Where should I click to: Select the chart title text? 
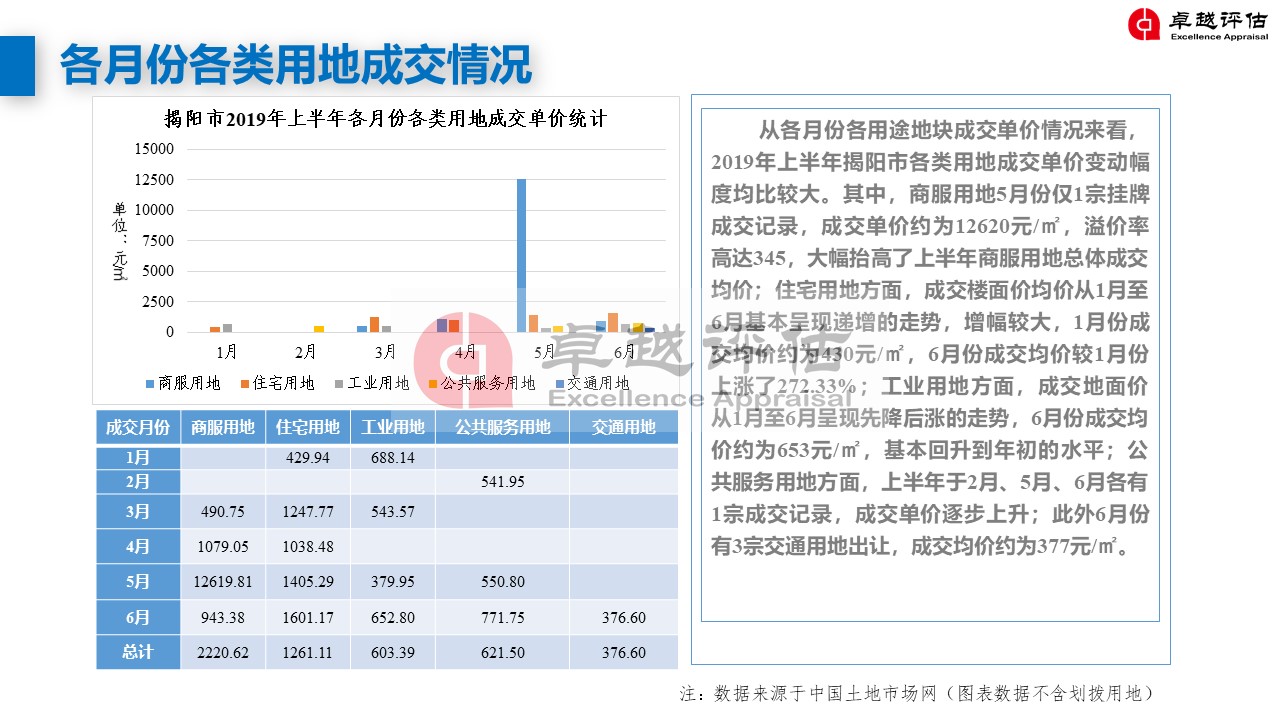(386, 118)
